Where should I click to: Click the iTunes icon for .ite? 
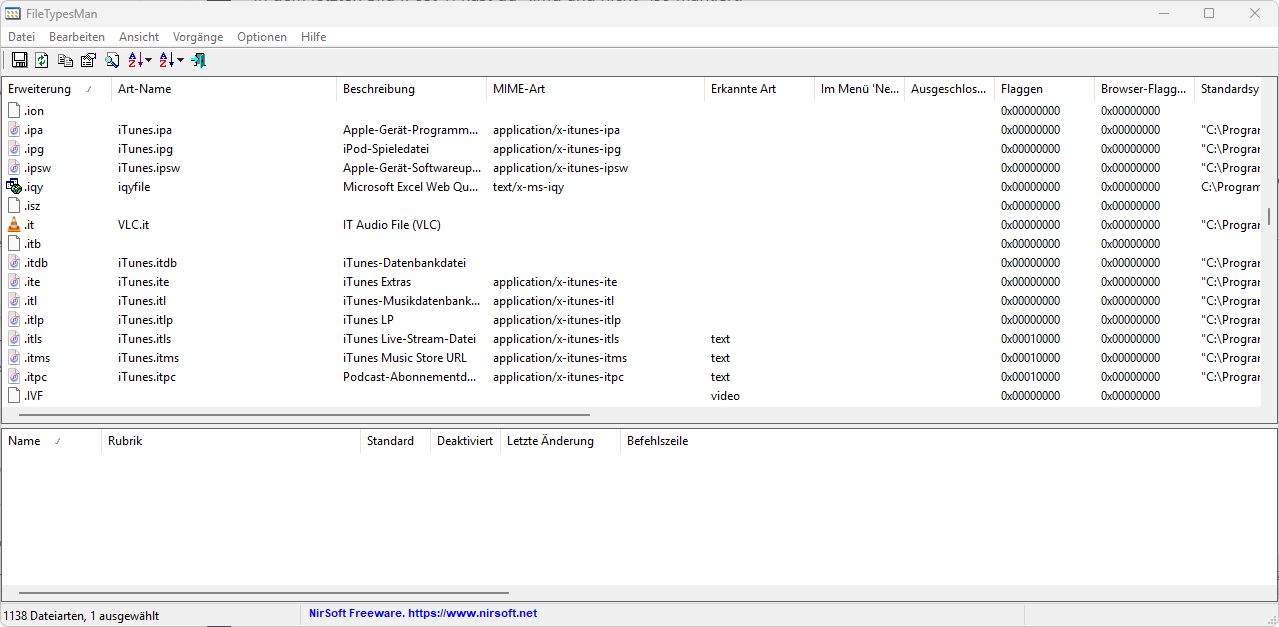[x=14, y=282]
